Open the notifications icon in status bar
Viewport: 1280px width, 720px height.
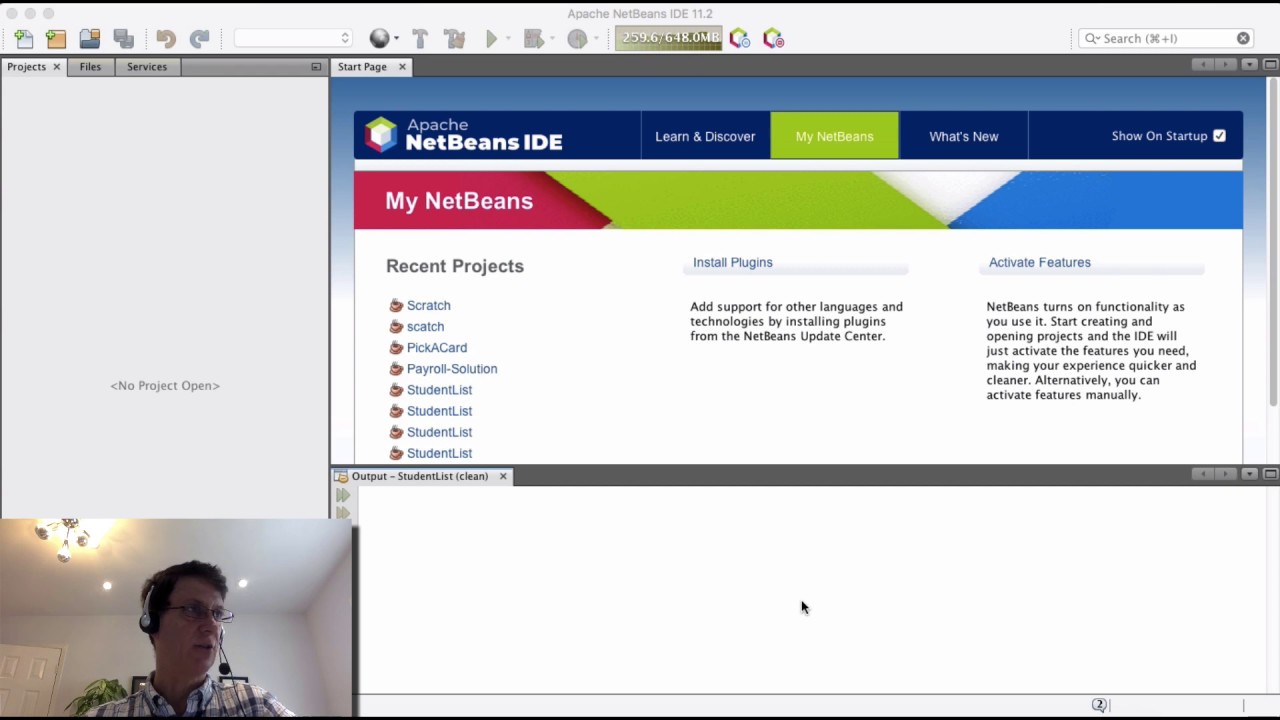(1099, 705)
